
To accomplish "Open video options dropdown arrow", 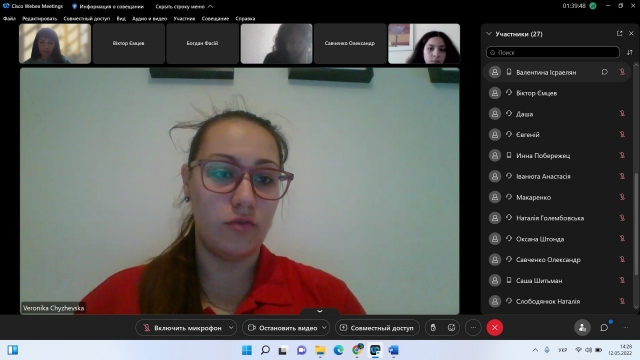I will click(324, 328).
